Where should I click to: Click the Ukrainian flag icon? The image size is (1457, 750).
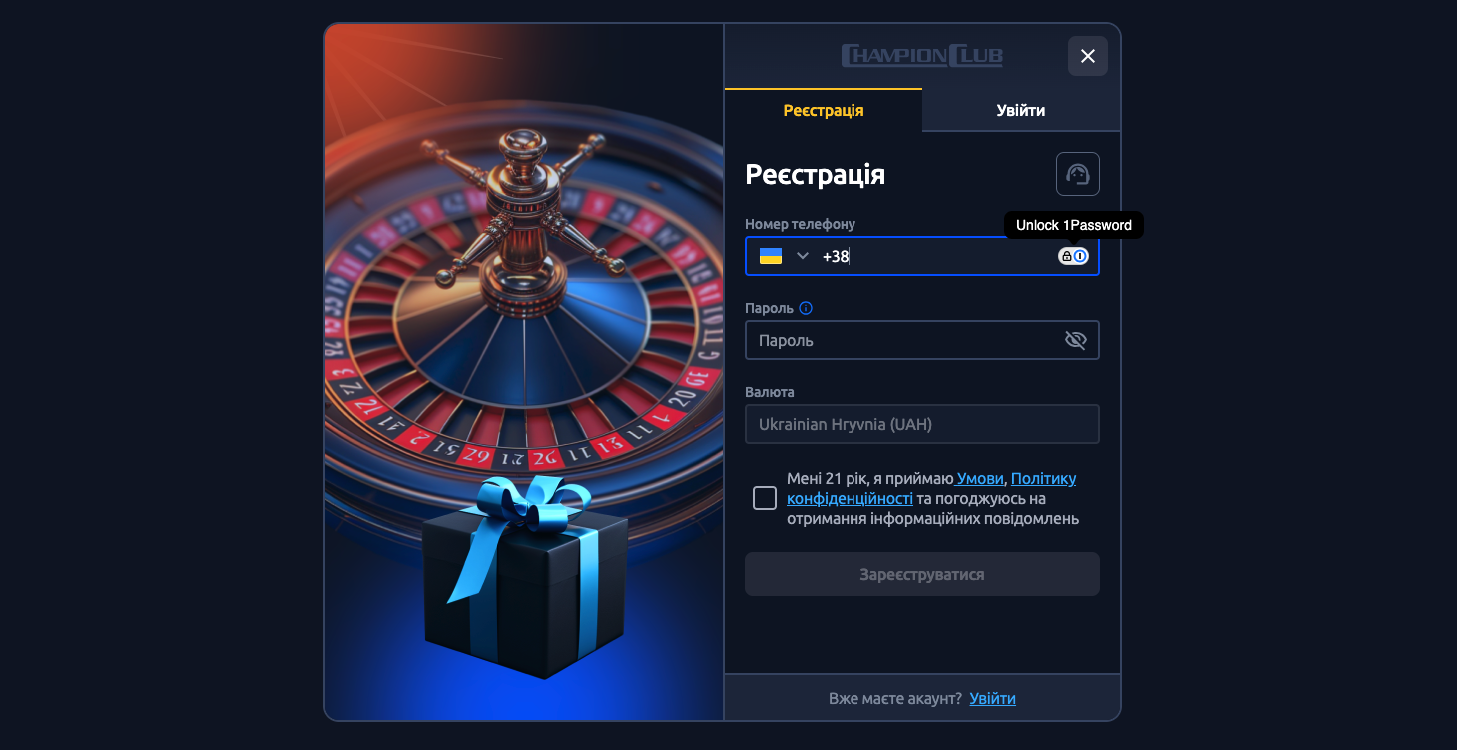pos(771,256)
